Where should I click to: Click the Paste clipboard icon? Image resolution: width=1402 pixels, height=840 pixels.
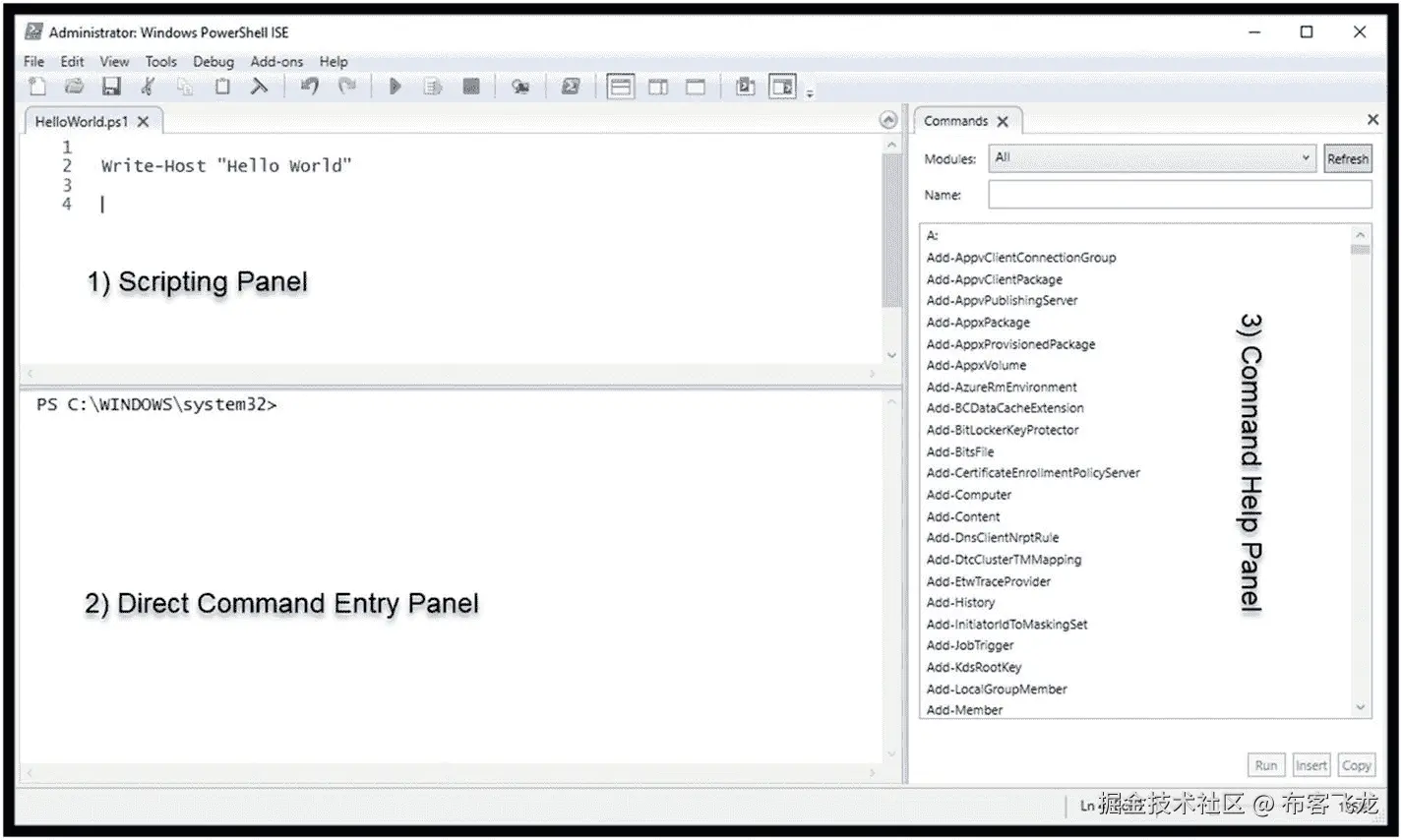click(x=222, y=87)
